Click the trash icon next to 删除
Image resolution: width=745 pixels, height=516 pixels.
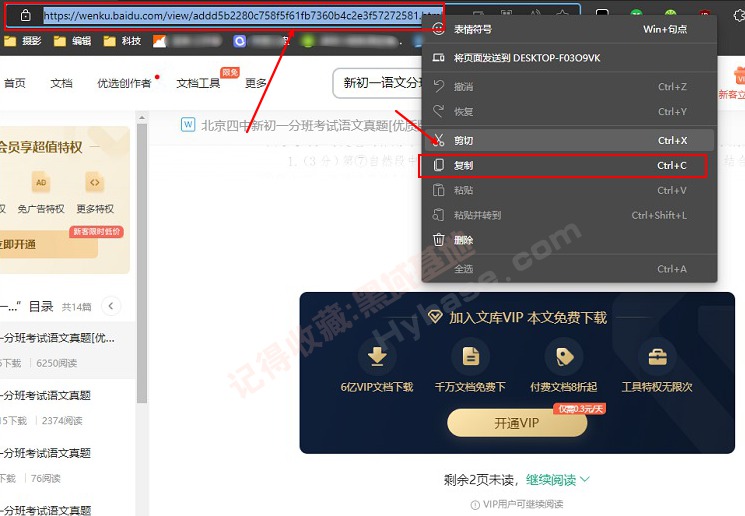(x=439, y=240)
